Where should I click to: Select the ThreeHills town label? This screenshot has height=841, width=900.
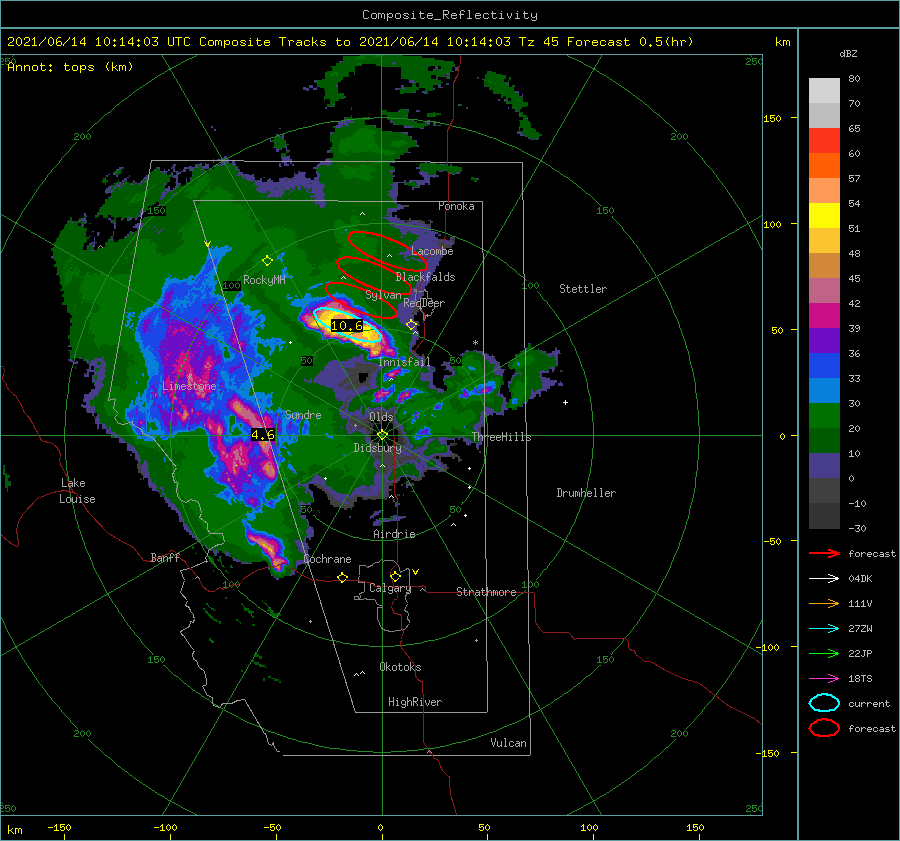(501, 437)
